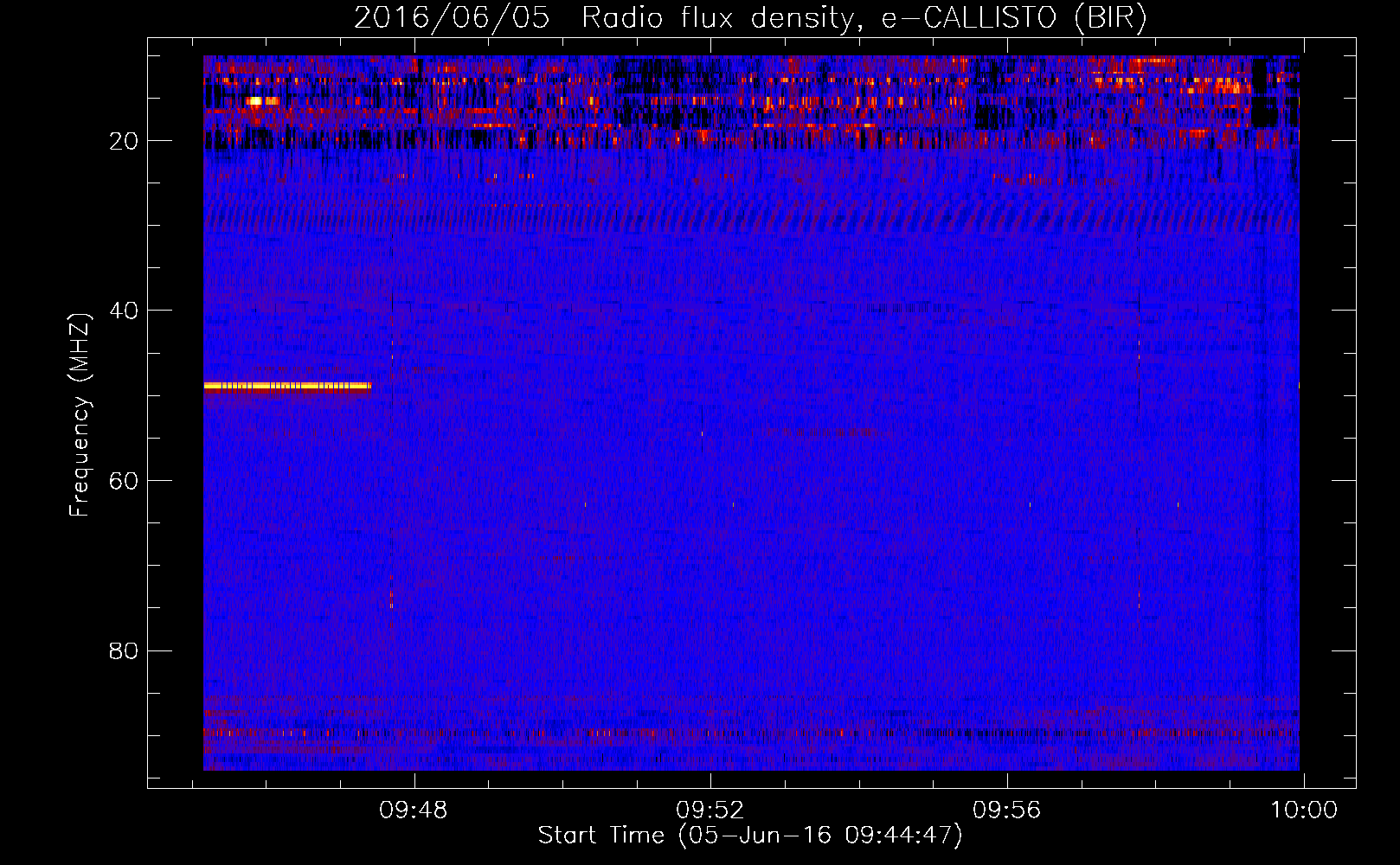Image resolution: width=1400 pixels, height=865 pixels.
Task: Click the "80" frequency tick label
Action: 124,650
